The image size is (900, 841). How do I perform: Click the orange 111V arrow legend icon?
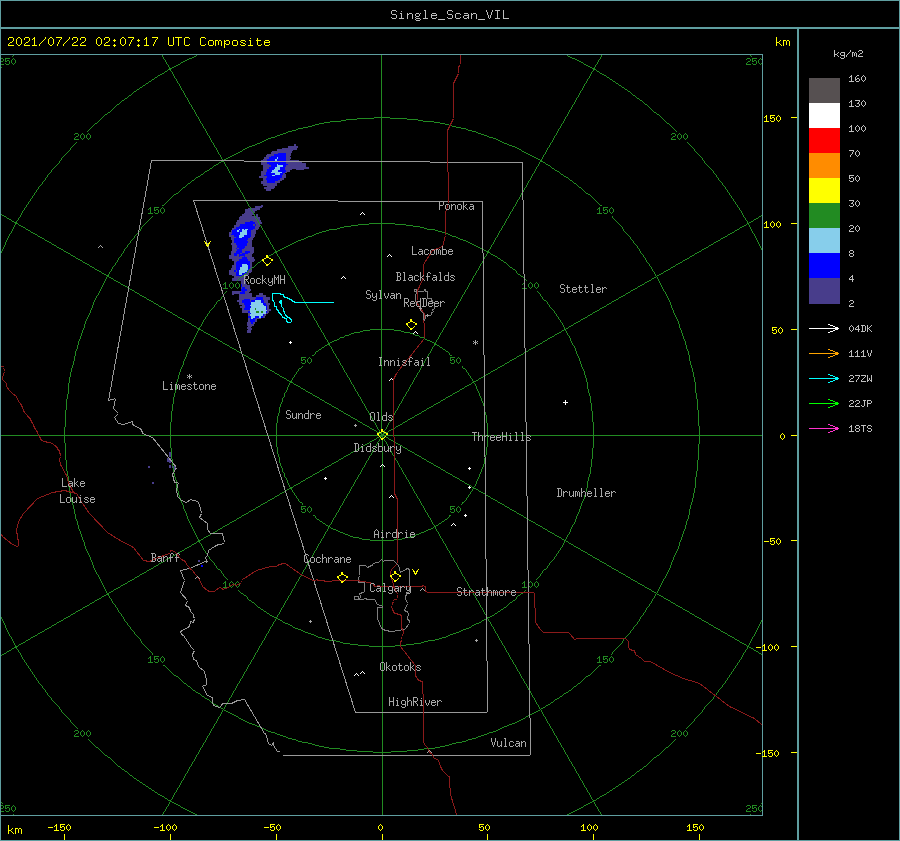[824, 354]
